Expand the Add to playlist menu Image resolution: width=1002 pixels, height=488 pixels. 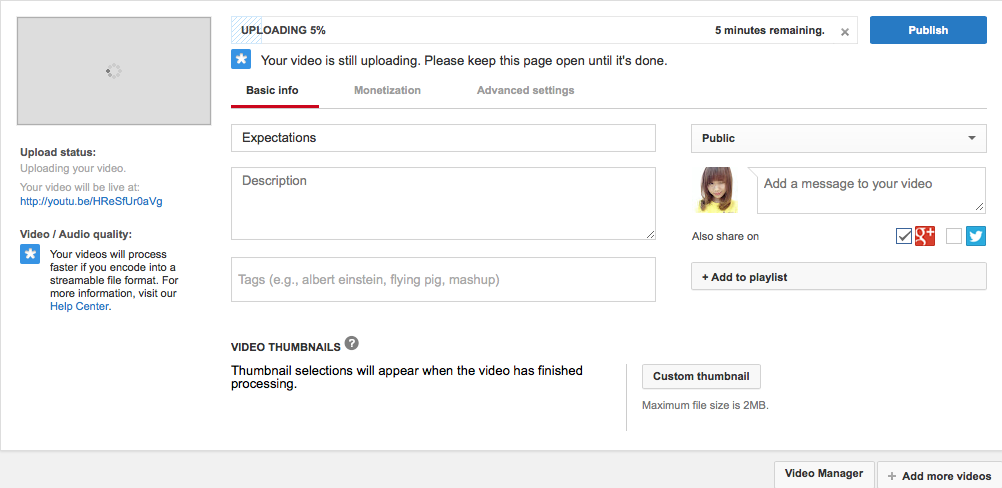[x=838, y=277]
